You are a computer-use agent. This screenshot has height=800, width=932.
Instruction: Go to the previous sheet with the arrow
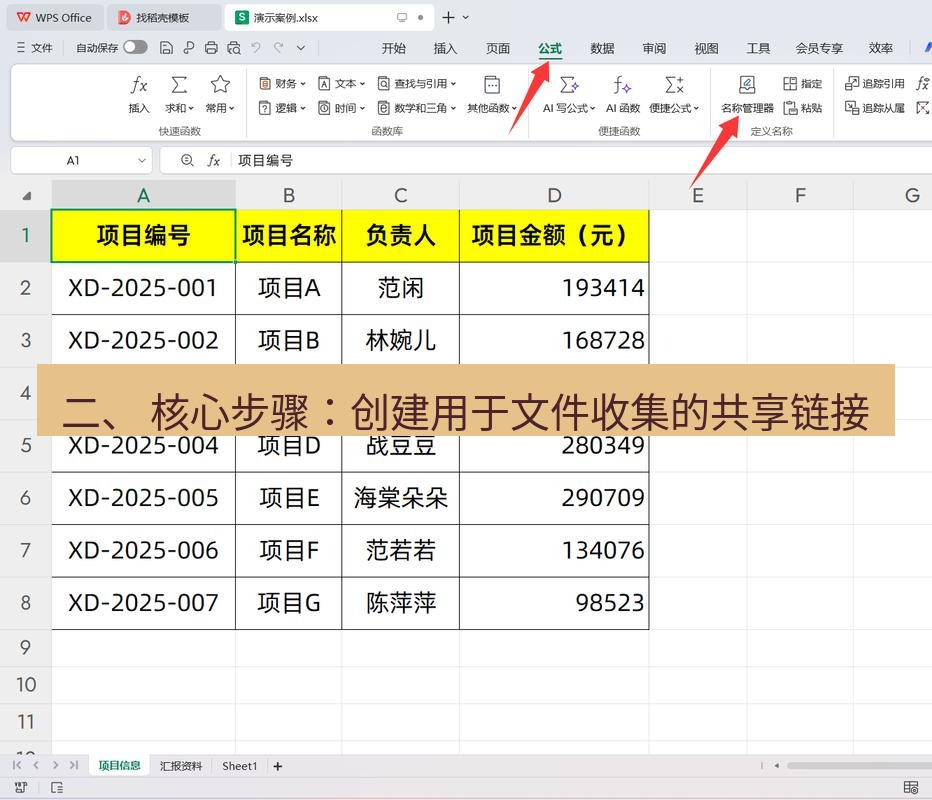(36, 765)
